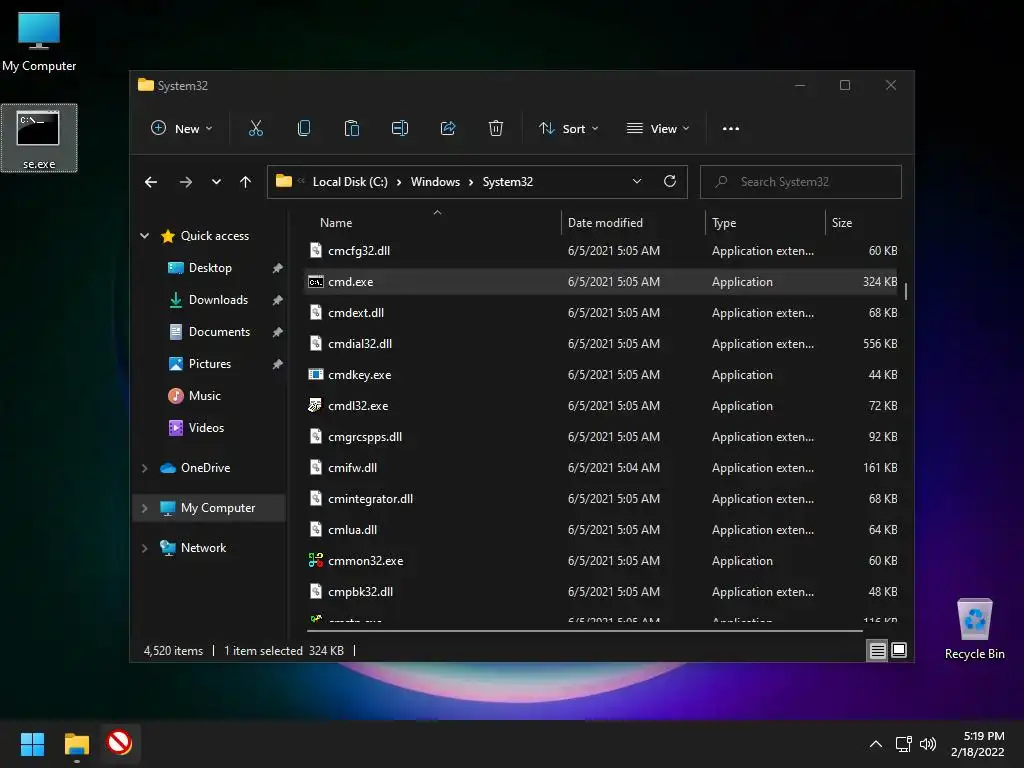Click the cmdkey.exe file icon

tap(315, 375)
